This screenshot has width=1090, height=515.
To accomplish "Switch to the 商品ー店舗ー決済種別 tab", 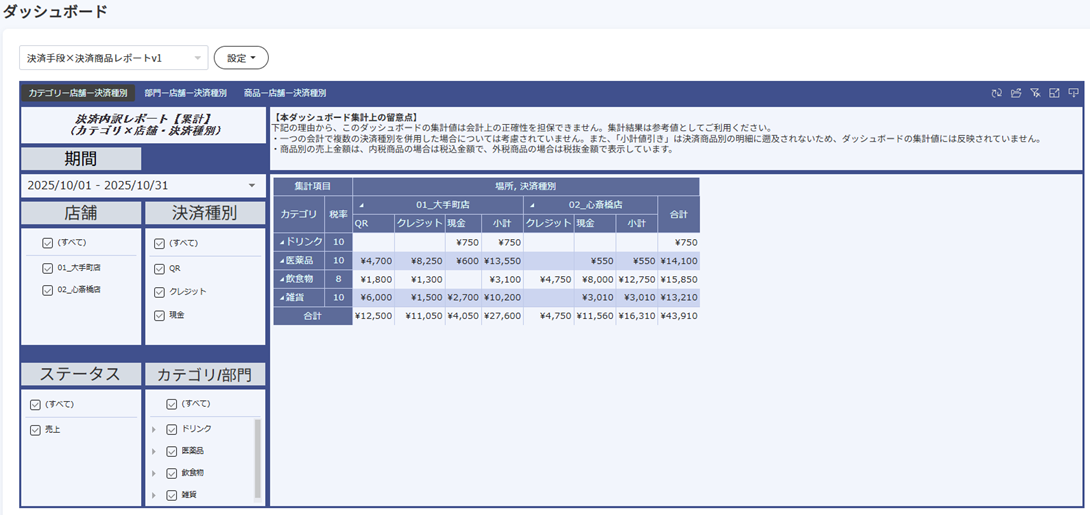I will [285, 93].
